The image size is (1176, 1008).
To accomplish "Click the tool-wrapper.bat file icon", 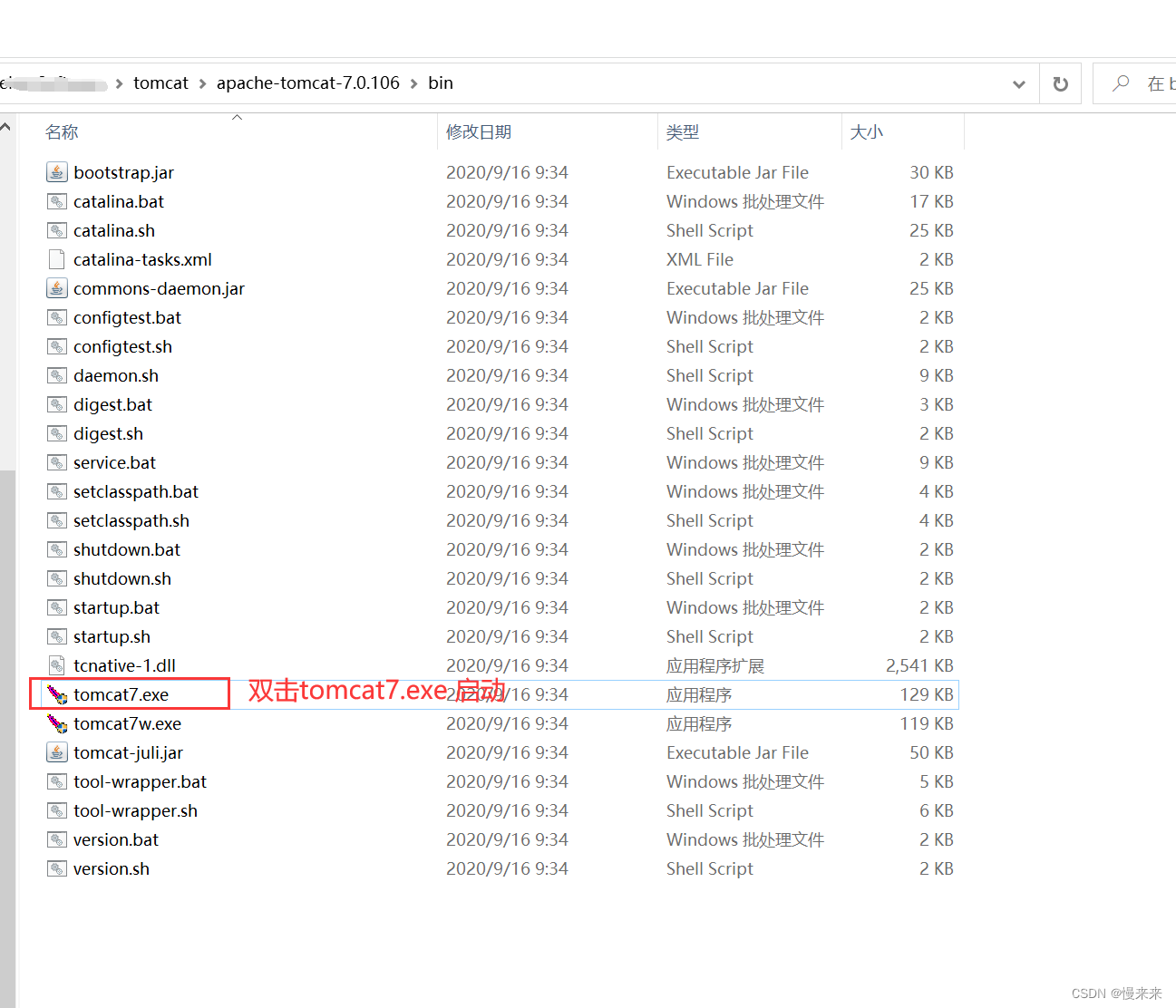I will click(57, 781).
